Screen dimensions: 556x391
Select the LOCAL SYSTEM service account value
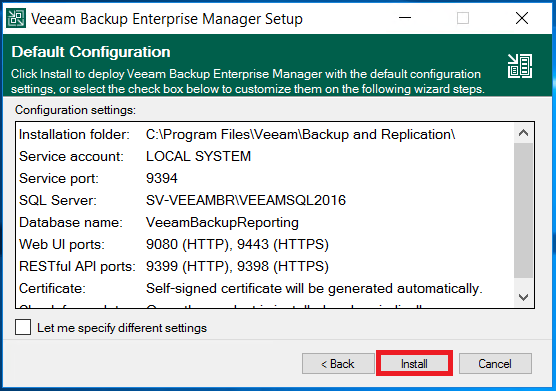199,156
